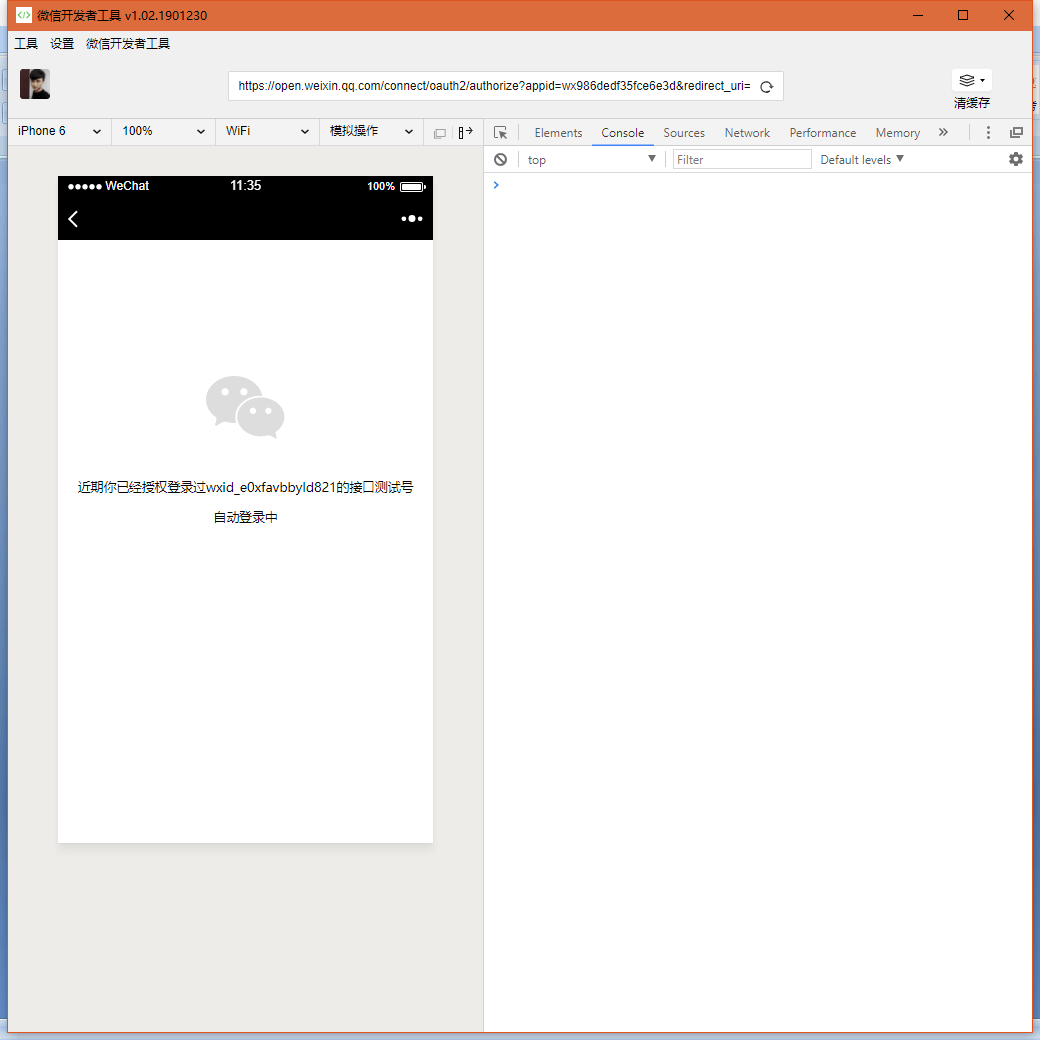The width and height of the screenshot is (1040, 1040).
Task: Switch to the Performance tab
Action: click(822, 133)
